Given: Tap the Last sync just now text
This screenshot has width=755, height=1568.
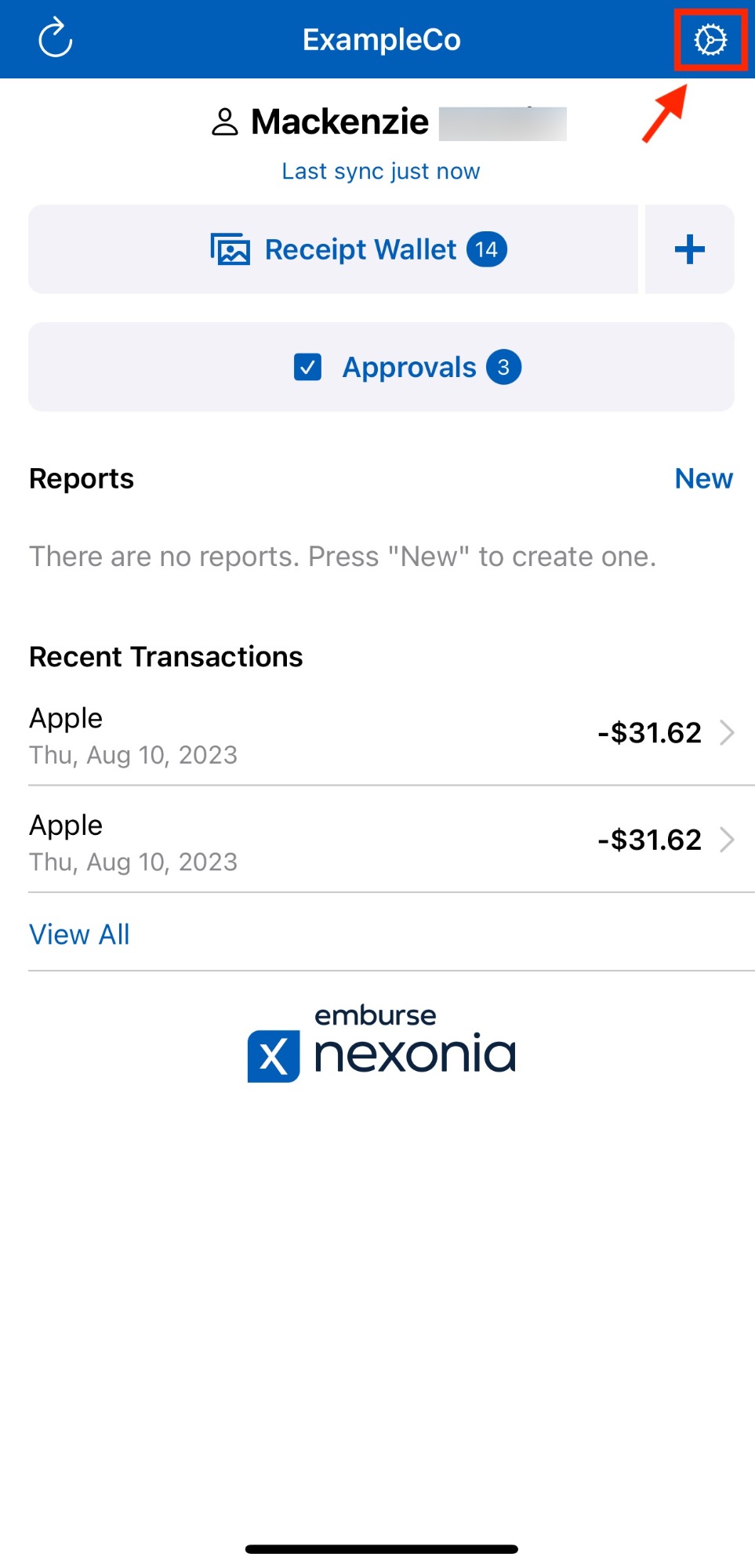Looking at the screenshot, I should point(381,171).
